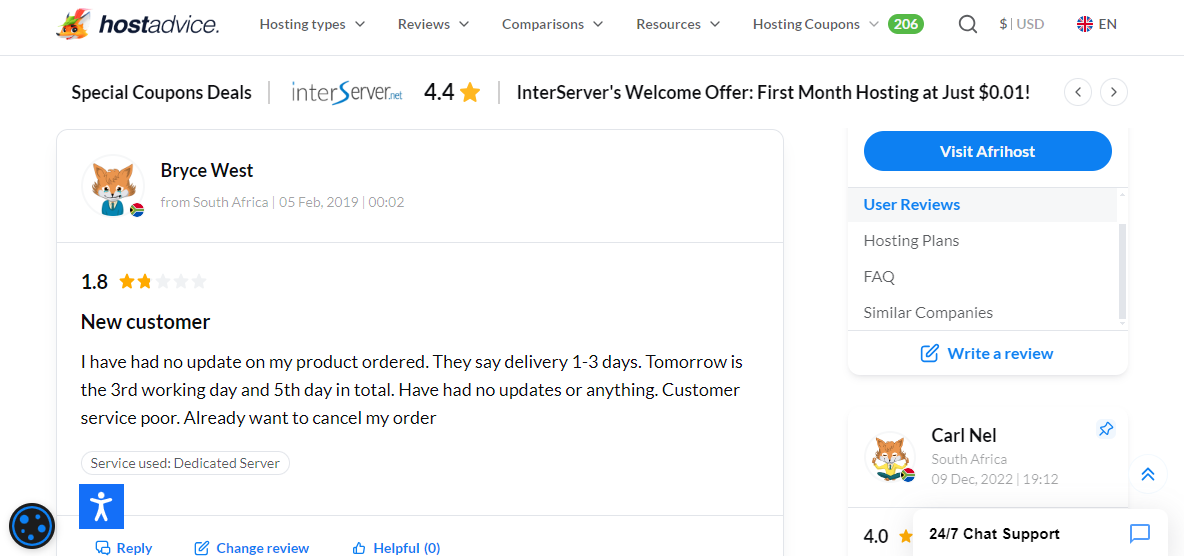Open InterServer Welcome Offer deal text
This screenshot has height=556, width=1184.
point(773,93)
